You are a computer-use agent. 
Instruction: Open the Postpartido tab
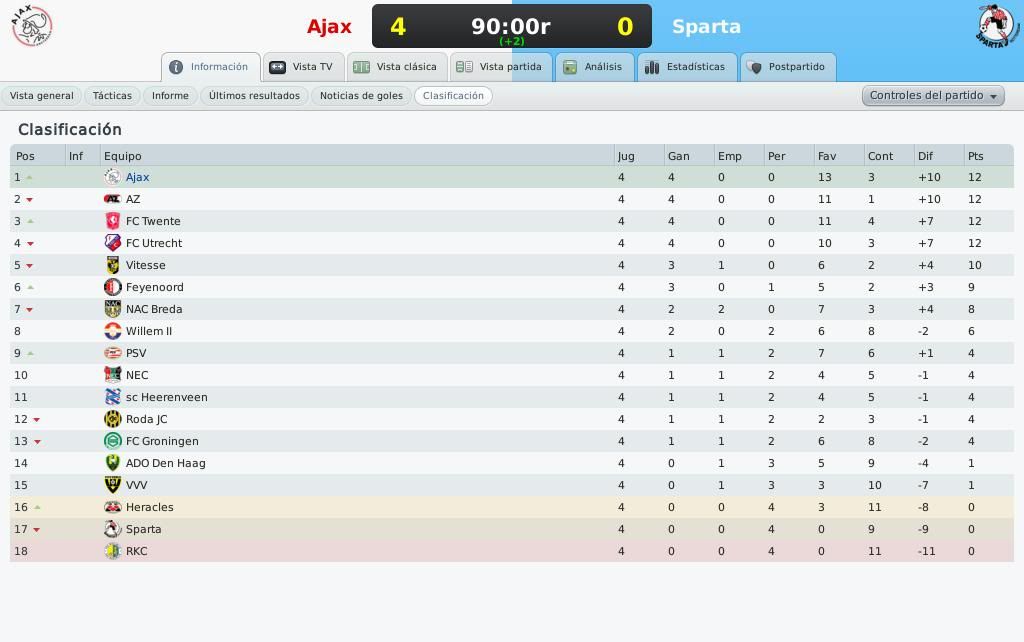pyautogui.click(x=788, y=67)
